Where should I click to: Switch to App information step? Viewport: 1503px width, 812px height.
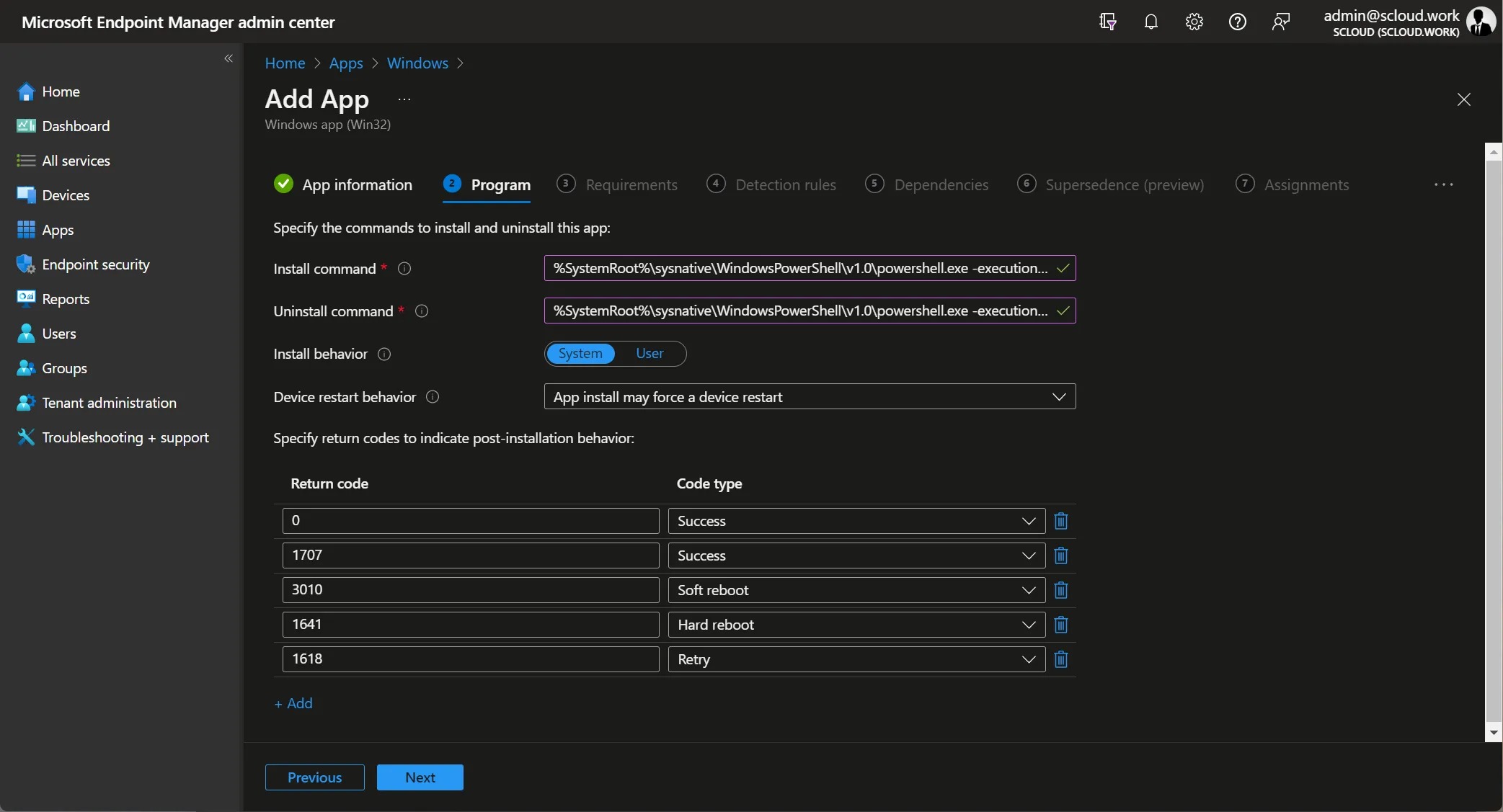(x=343, y=185)
